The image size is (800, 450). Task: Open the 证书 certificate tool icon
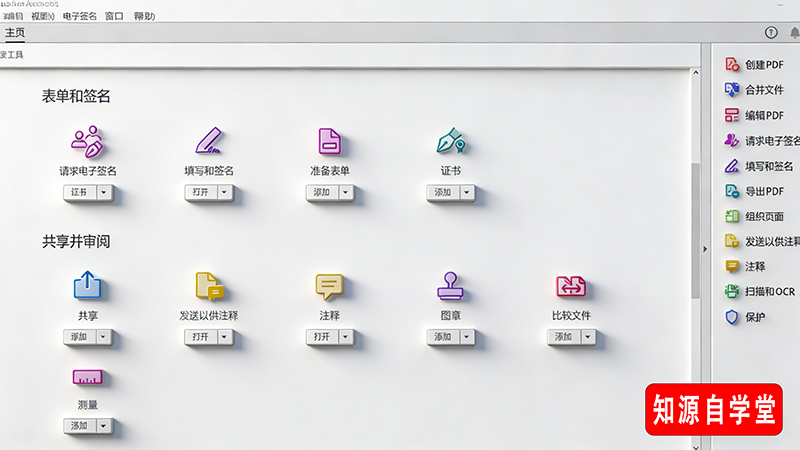450,141
